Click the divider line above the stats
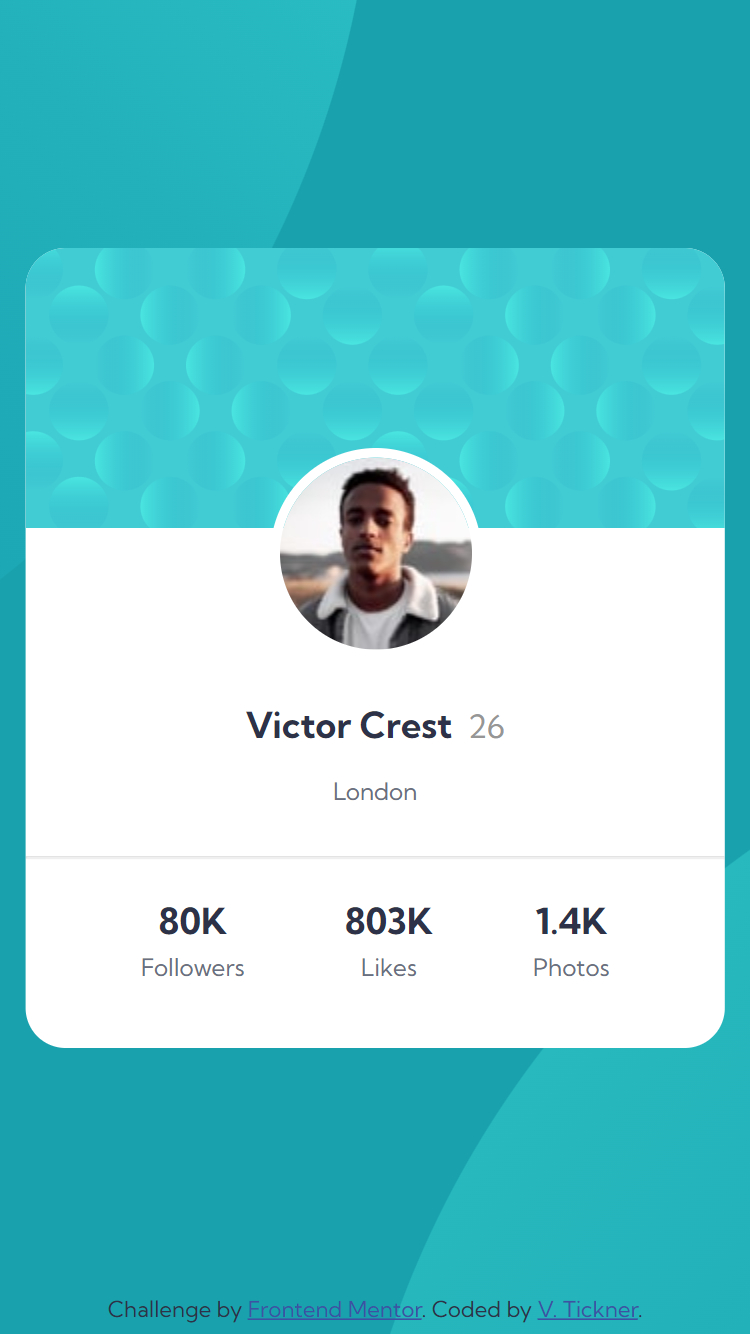This screenshot has height=1334, width=750. pos(375,857)
